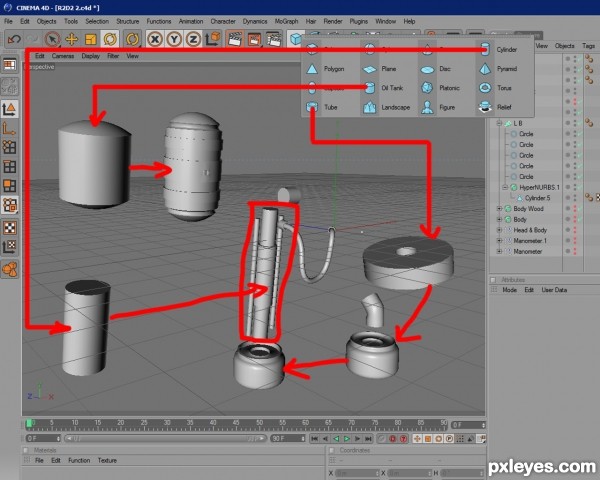Click green Play Backwards button
The image size is (600, 480).
click(x=336, y=439)
